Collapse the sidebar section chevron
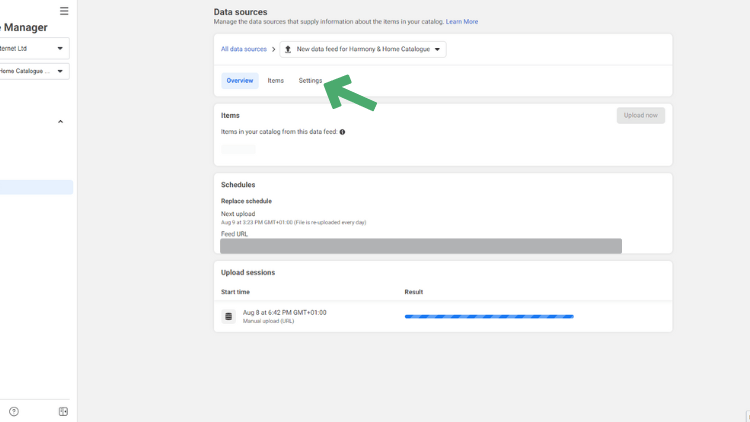Viewport: 750px width, 422px height. click(60, 122)
